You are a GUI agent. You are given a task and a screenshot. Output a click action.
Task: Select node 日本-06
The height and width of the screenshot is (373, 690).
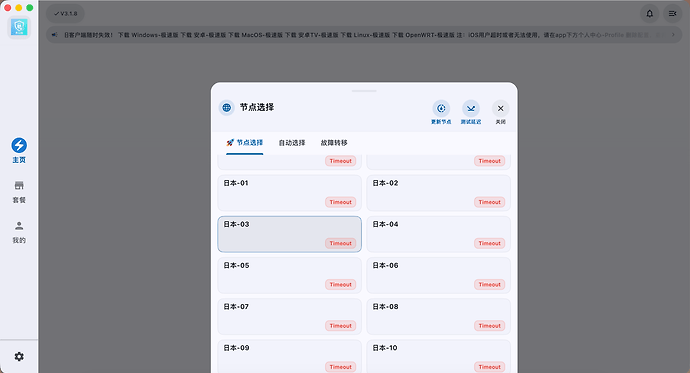(x=439, y=275)
